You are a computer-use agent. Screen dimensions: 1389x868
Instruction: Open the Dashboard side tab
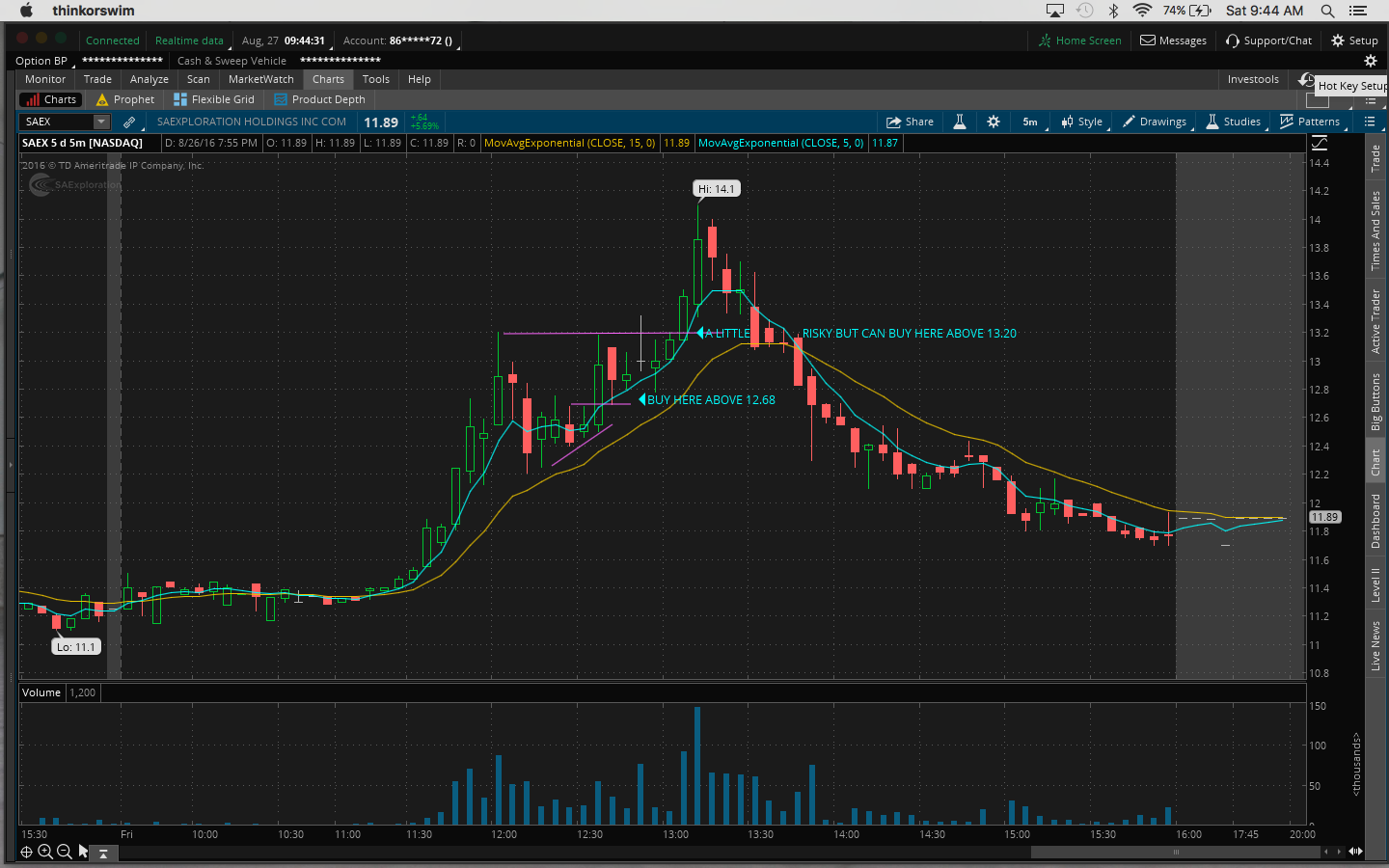pos(1376,521)
